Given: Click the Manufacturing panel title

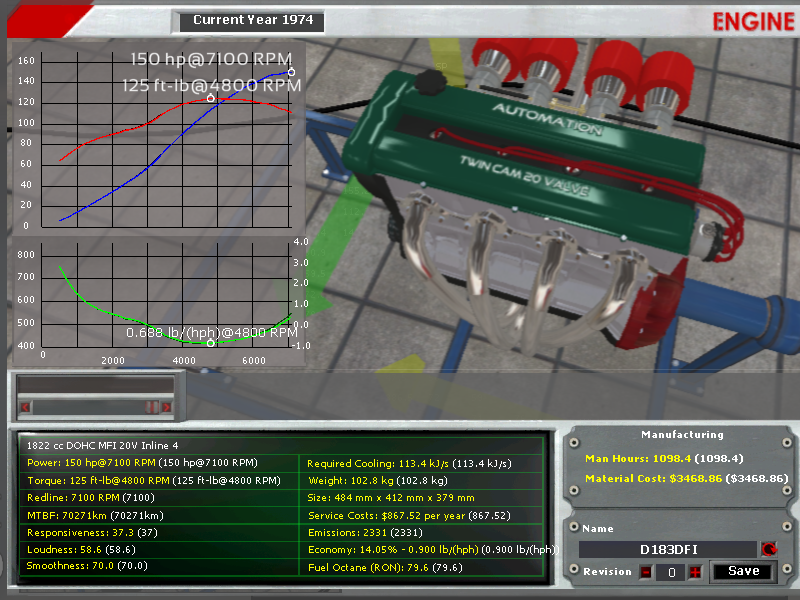Looking at the screenshot, I should coord(680,435).
